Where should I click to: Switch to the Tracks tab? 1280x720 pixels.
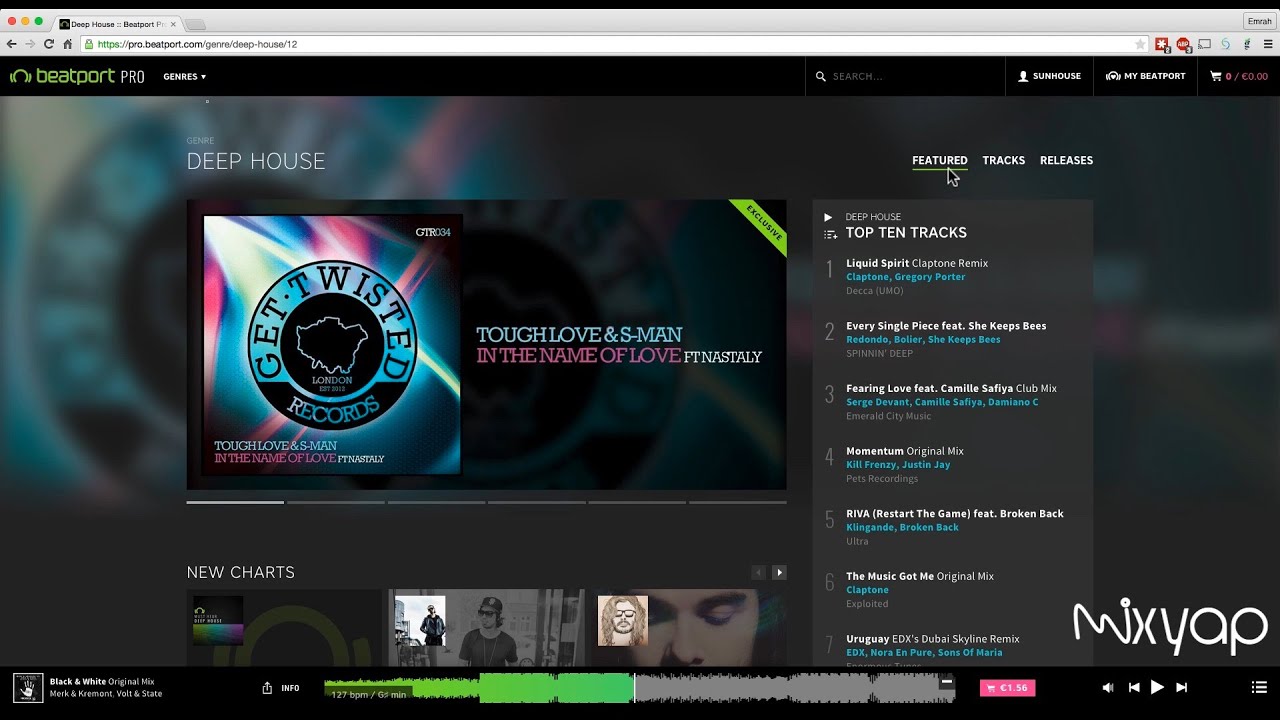1003,160
